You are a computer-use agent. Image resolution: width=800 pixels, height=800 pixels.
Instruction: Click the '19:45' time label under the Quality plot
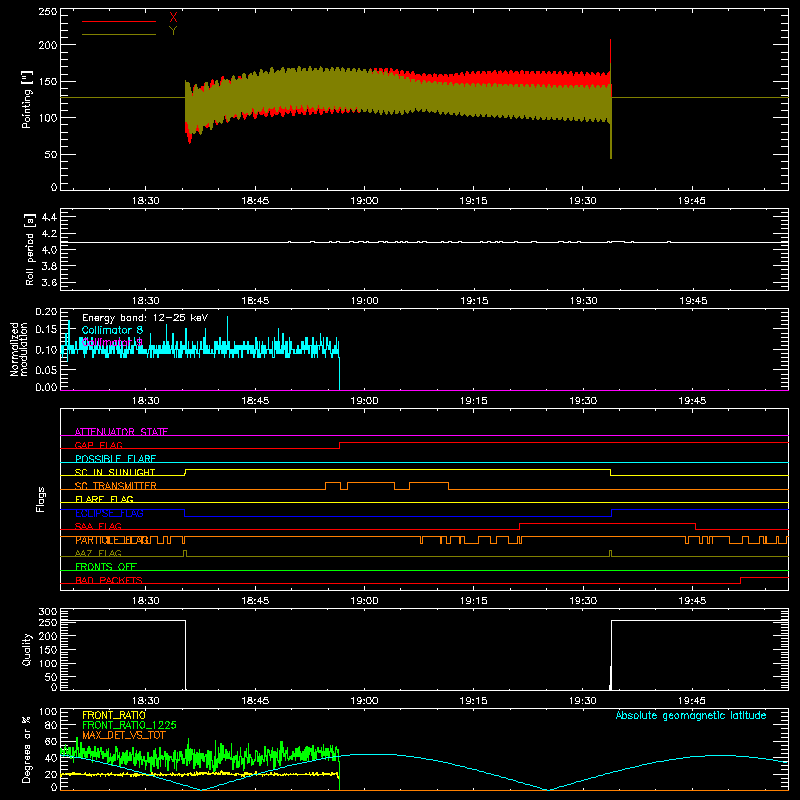[692, 701]
